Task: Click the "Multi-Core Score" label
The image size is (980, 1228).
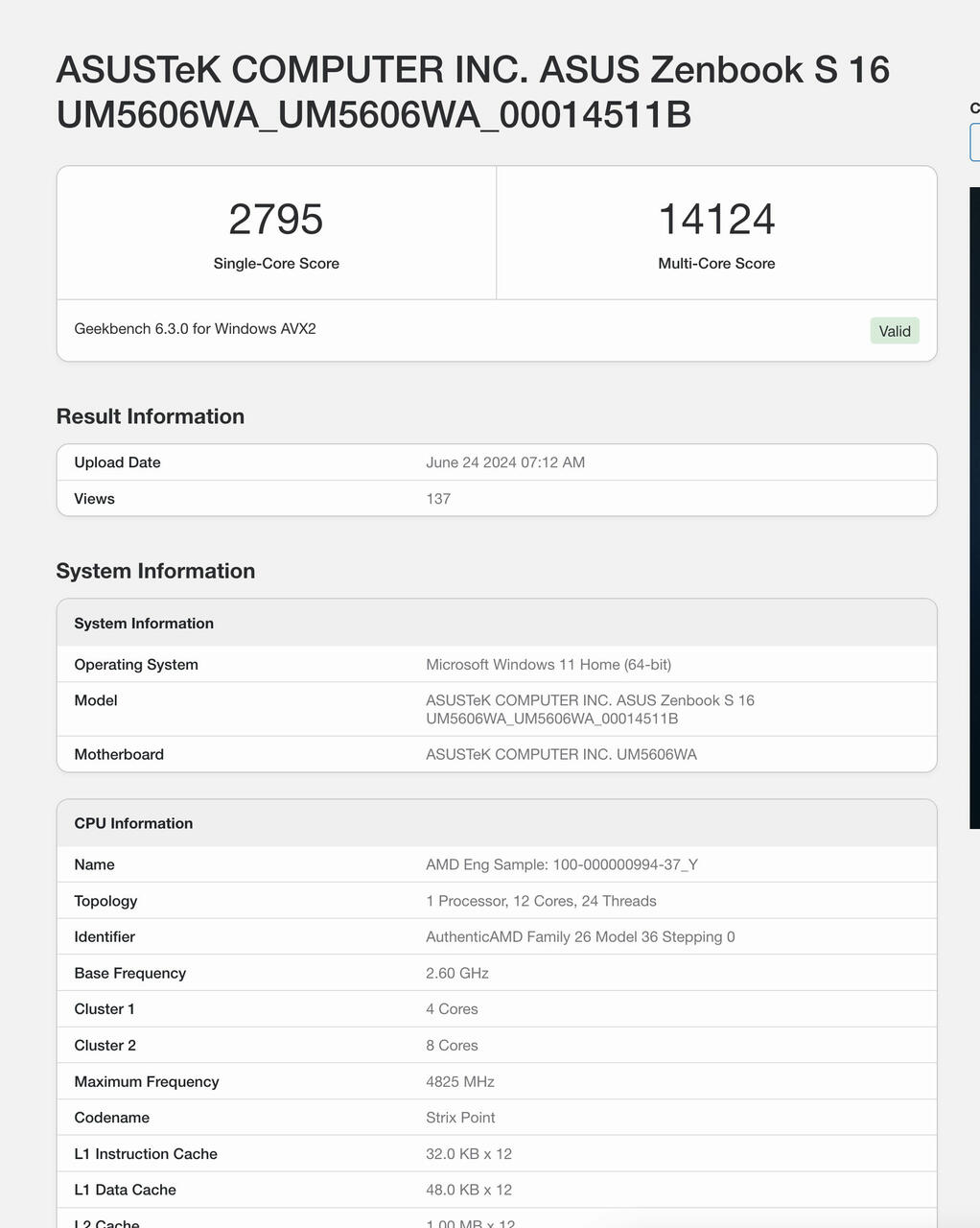Action: 716,264
